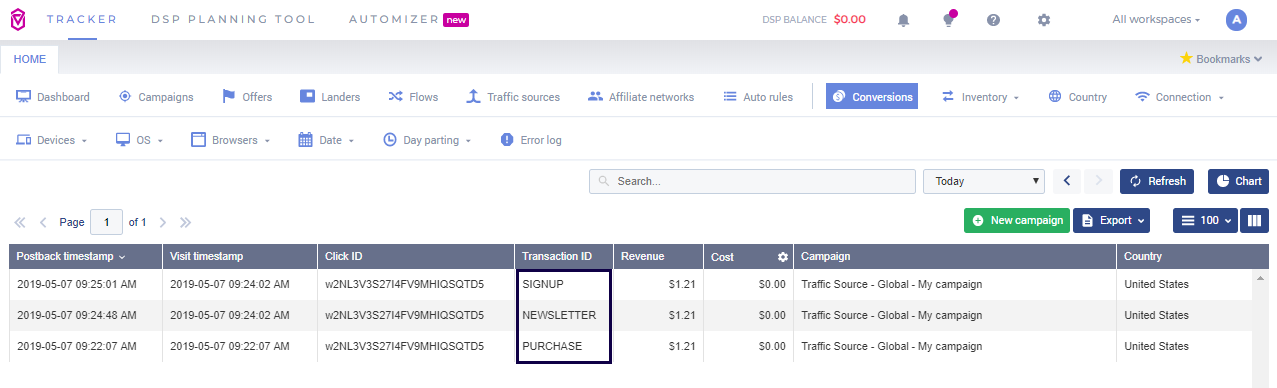1277x388 pixels.
Task: Click the DSP balance $0.00 amount
Action: point(850,19)
